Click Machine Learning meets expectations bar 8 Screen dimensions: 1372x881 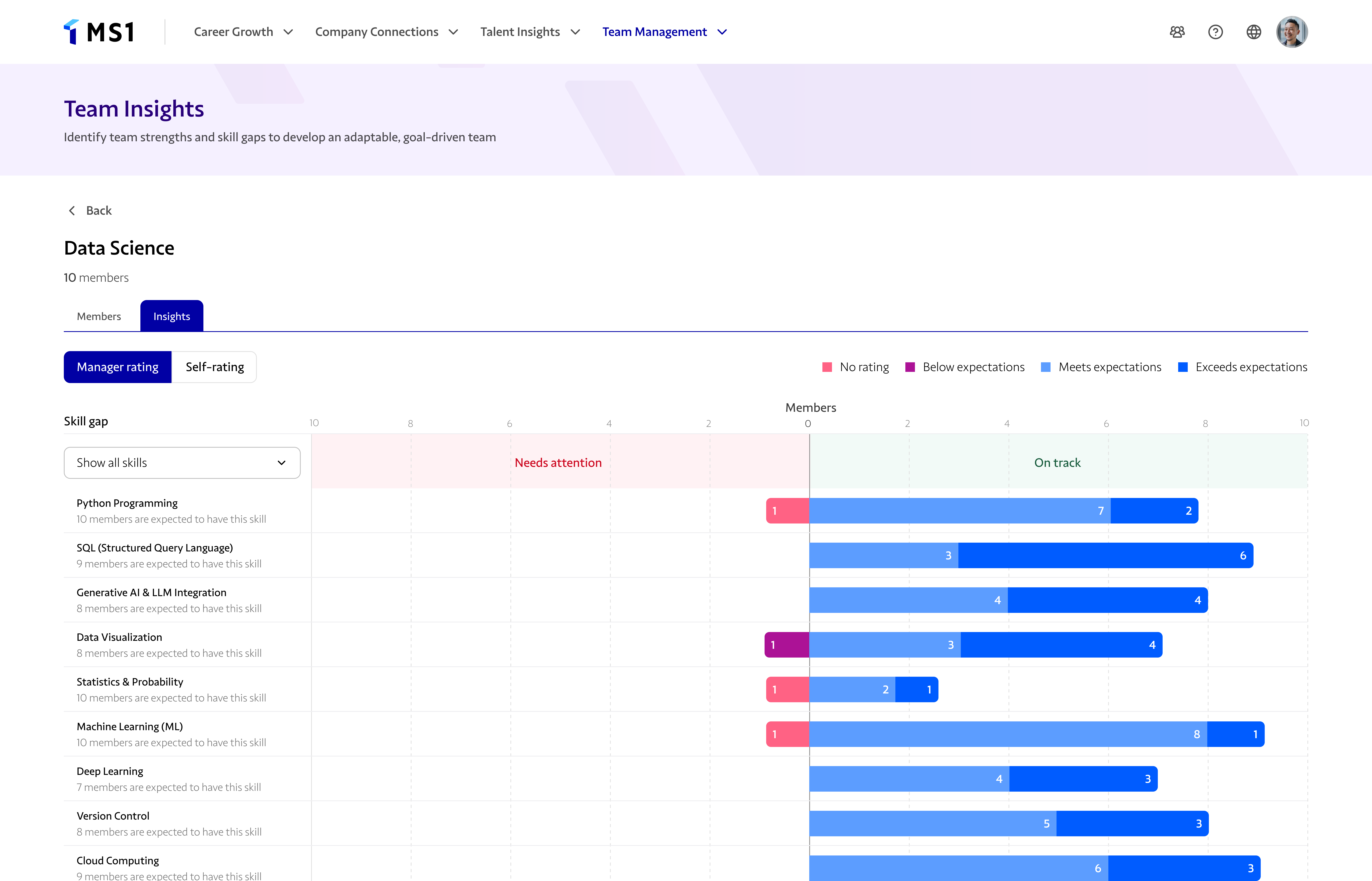click(x=1008, y=734)
